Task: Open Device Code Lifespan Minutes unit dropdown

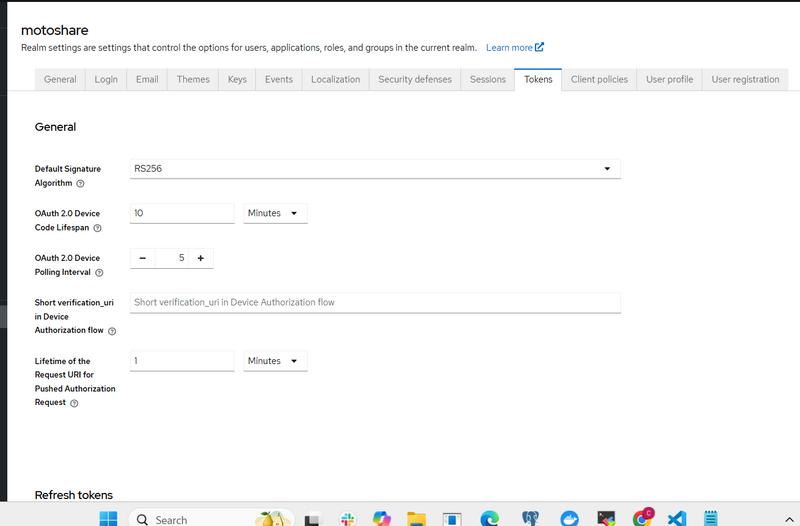Action: (275, 213)
